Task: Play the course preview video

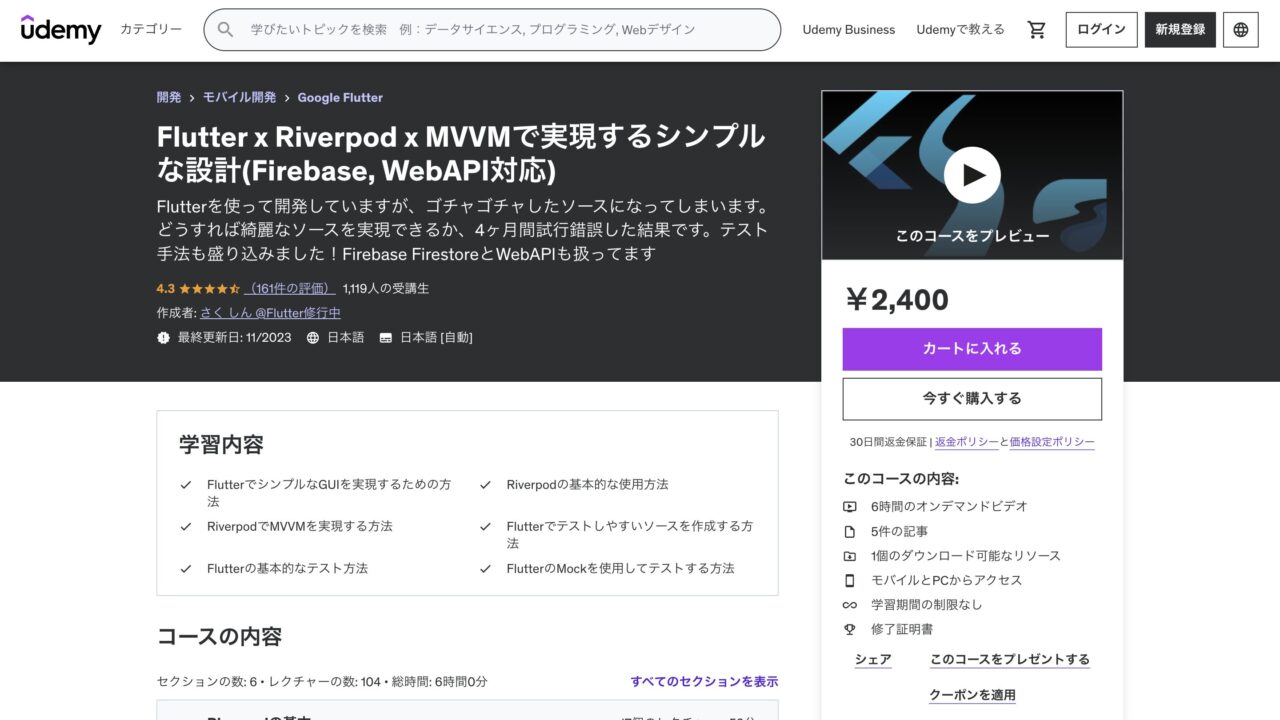Action: 971,174
